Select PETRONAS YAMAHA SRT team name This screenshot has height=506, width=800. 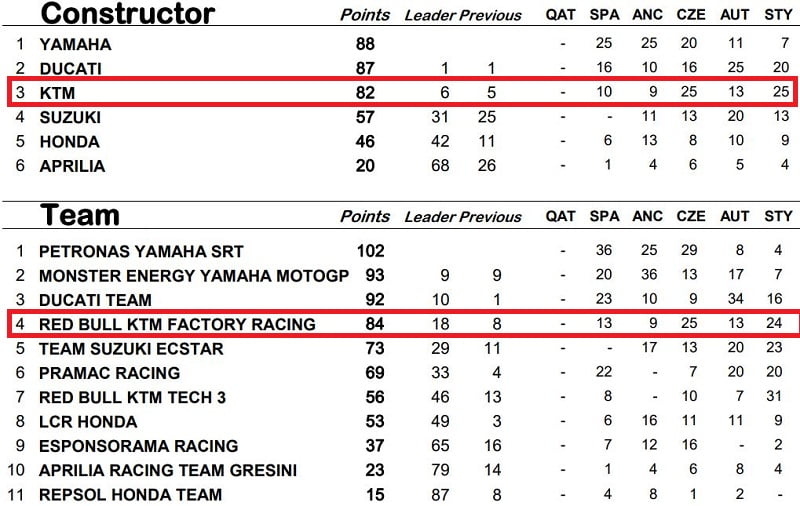141,251
